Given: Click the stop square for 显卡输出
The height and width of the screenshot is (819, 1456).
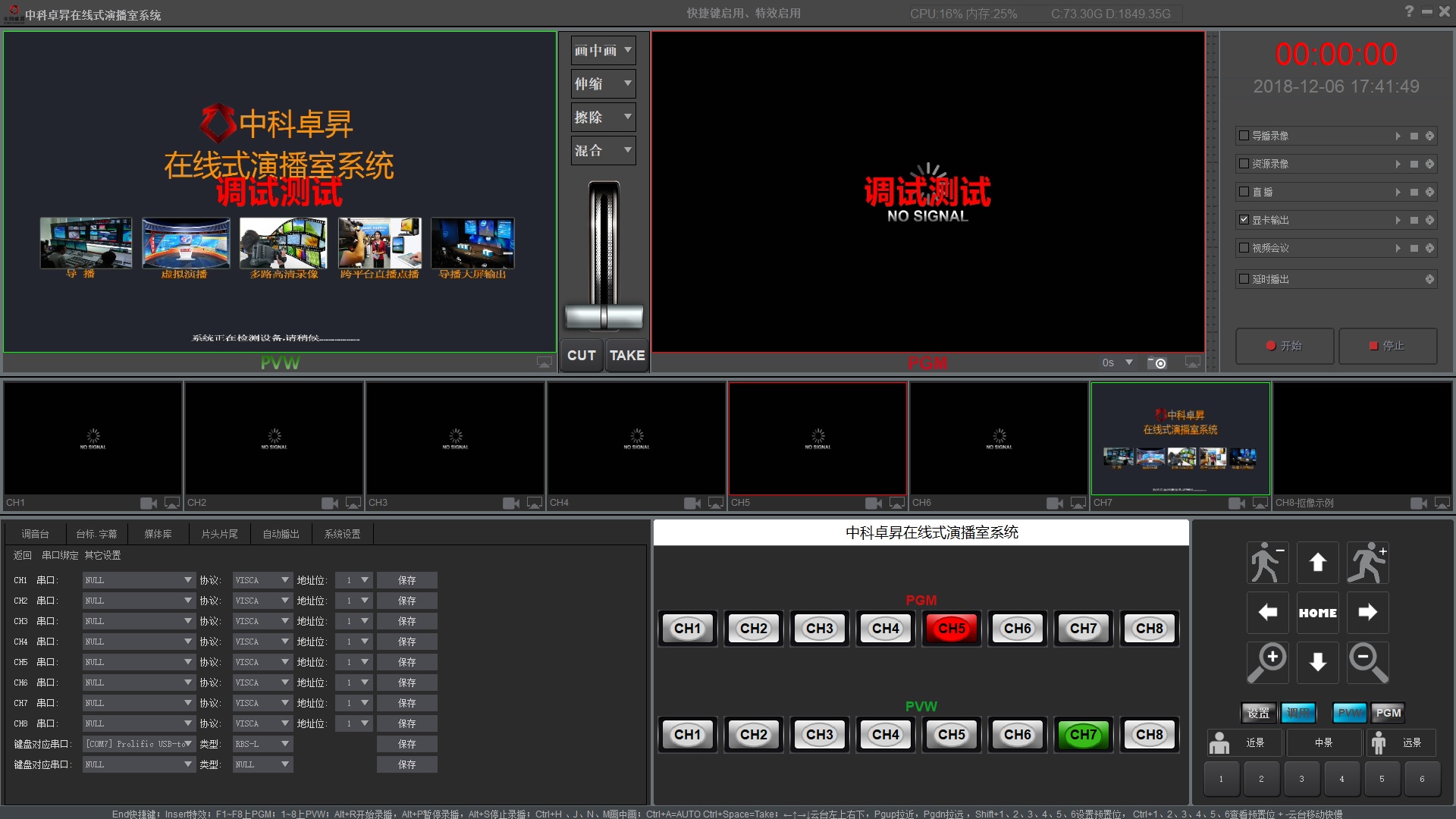Looking at the screenshot, I should point(1414,220).
